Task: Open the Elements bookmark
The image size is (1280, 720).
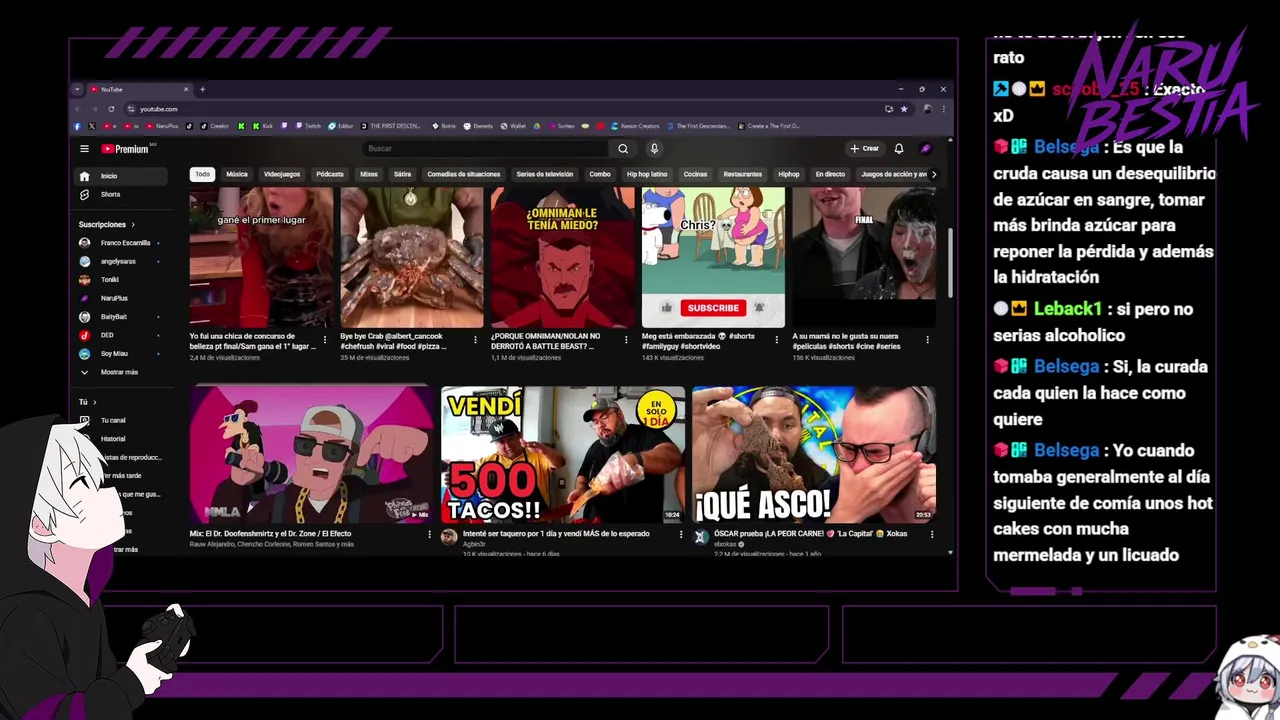Action: [x=478, y=126]
